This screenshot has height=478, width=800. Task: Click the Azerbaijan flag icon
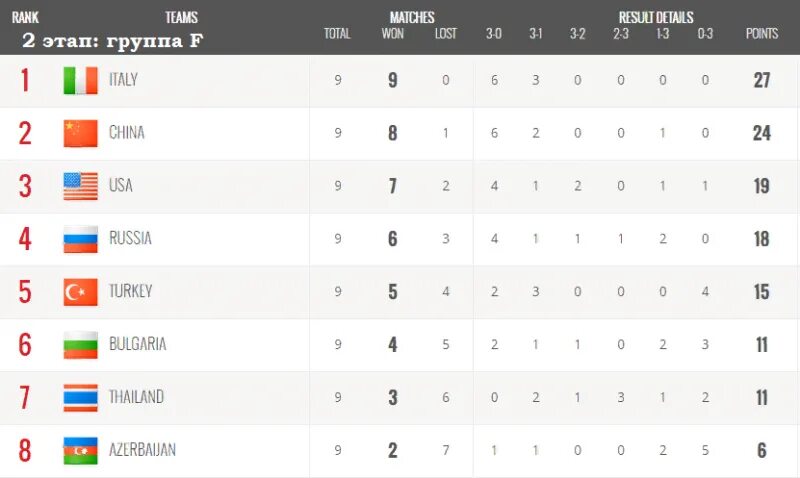[80, 451]
